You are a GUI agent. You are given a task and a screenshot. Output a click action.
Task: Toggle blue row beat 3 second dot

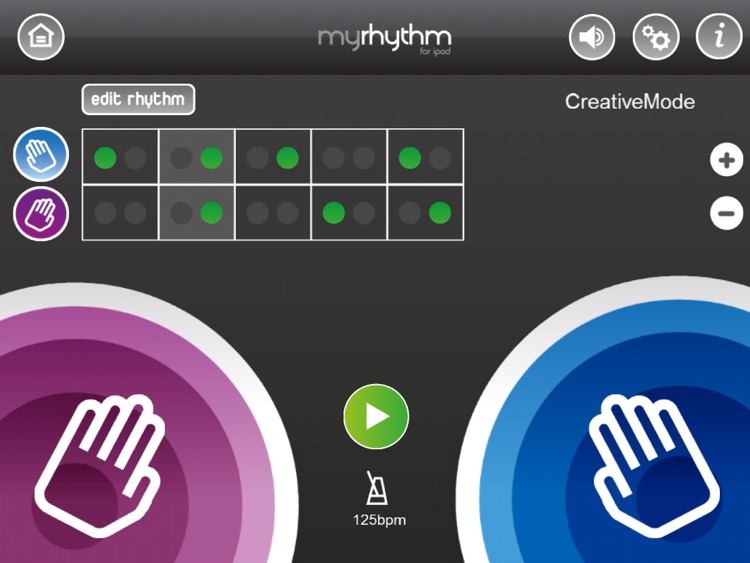287,158
